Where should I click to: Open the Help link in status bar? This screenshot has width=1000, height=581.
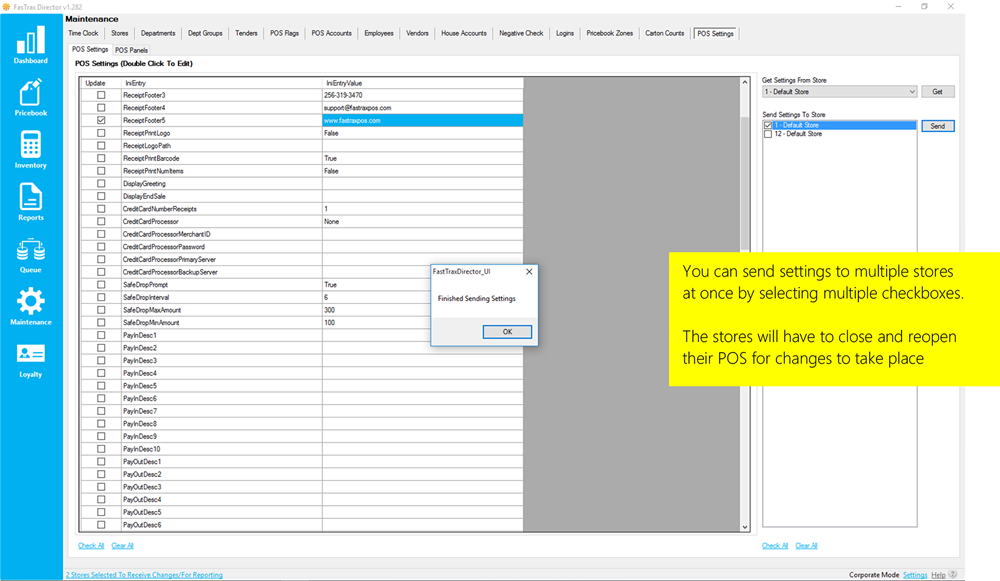pos(938,575)
